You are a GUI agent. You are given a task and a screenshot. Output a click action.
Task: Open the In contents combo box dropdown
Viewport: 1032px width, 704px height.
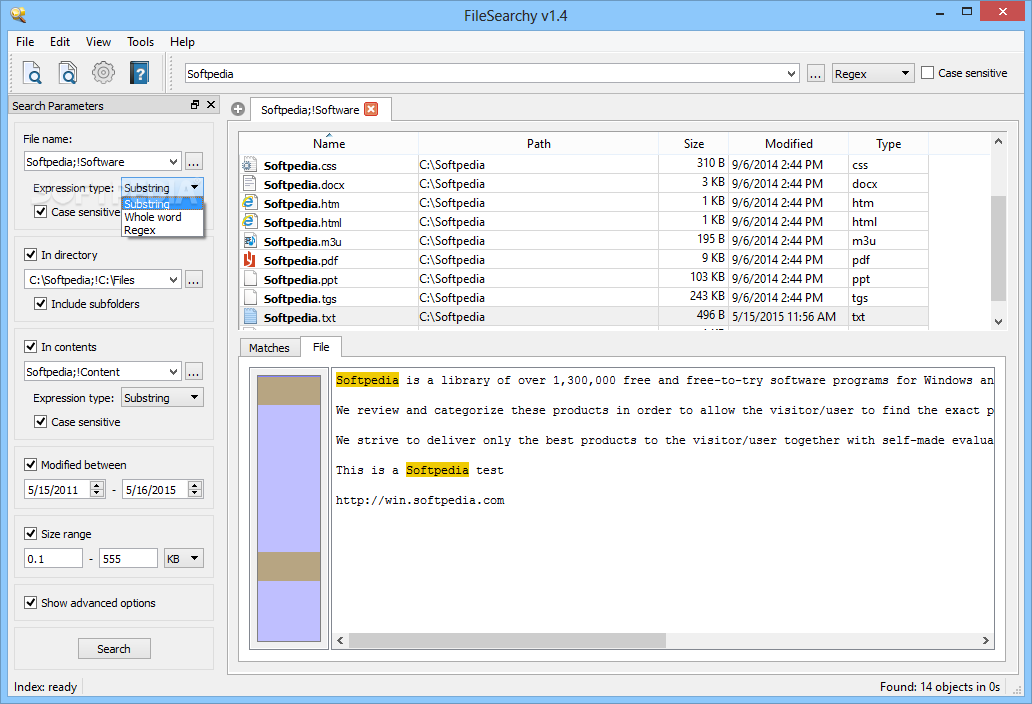(x=173, y=372)
